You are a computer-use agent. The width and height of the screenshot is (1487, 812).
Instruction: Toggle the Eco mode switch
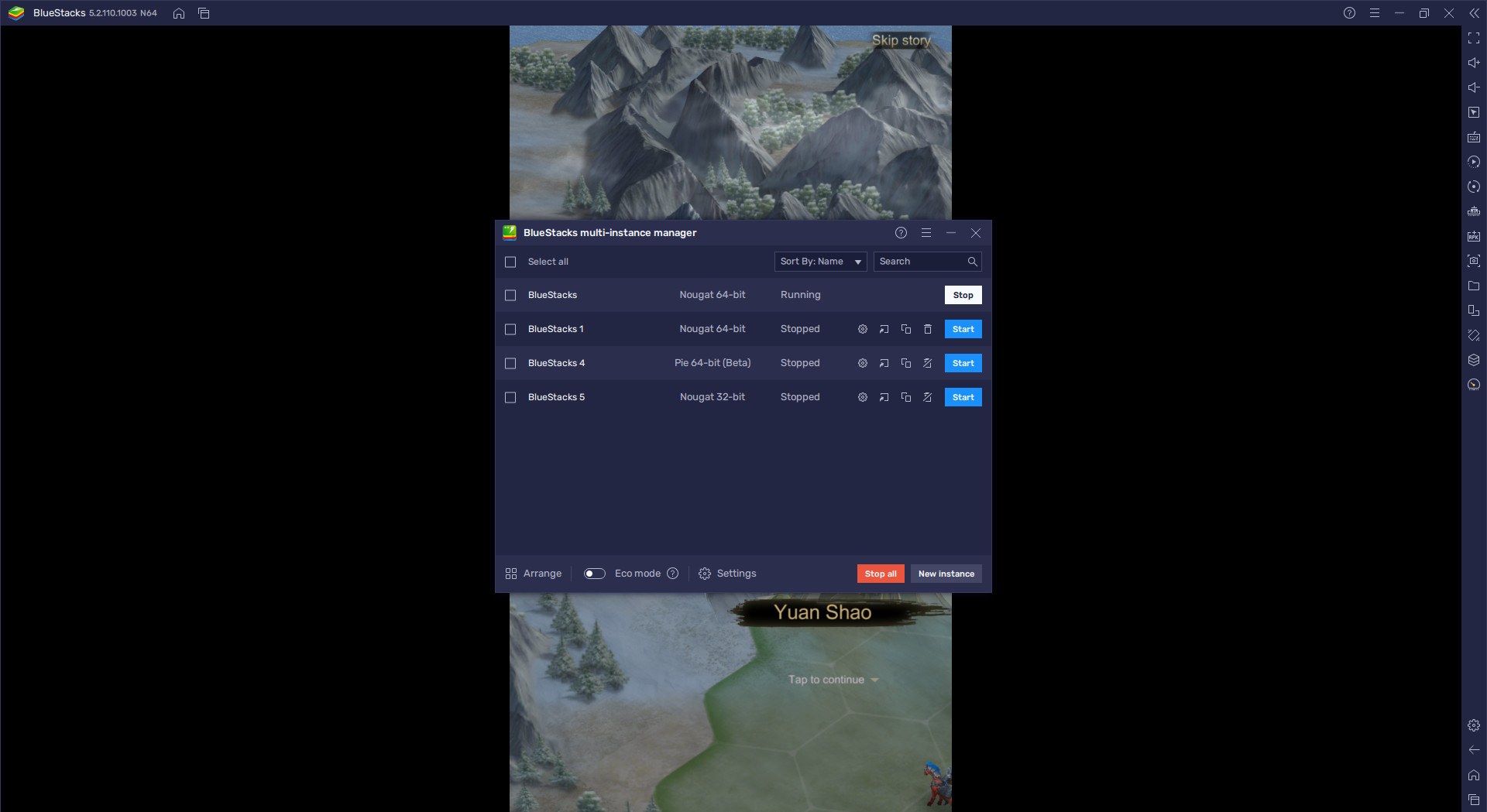coord(594,574)
